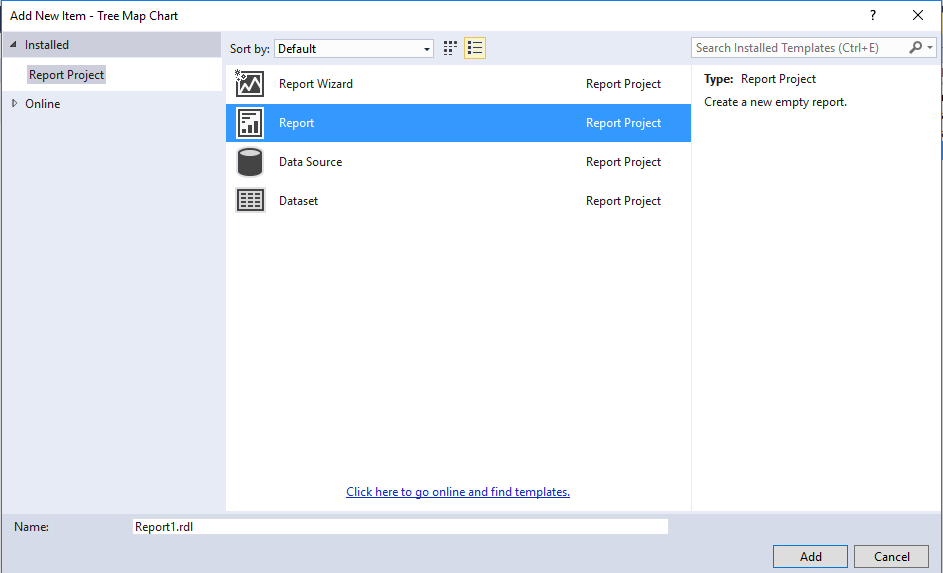943x573 pixels.
Task: Open the Sort by Default dropdown
Action: [x=354, y=49]
